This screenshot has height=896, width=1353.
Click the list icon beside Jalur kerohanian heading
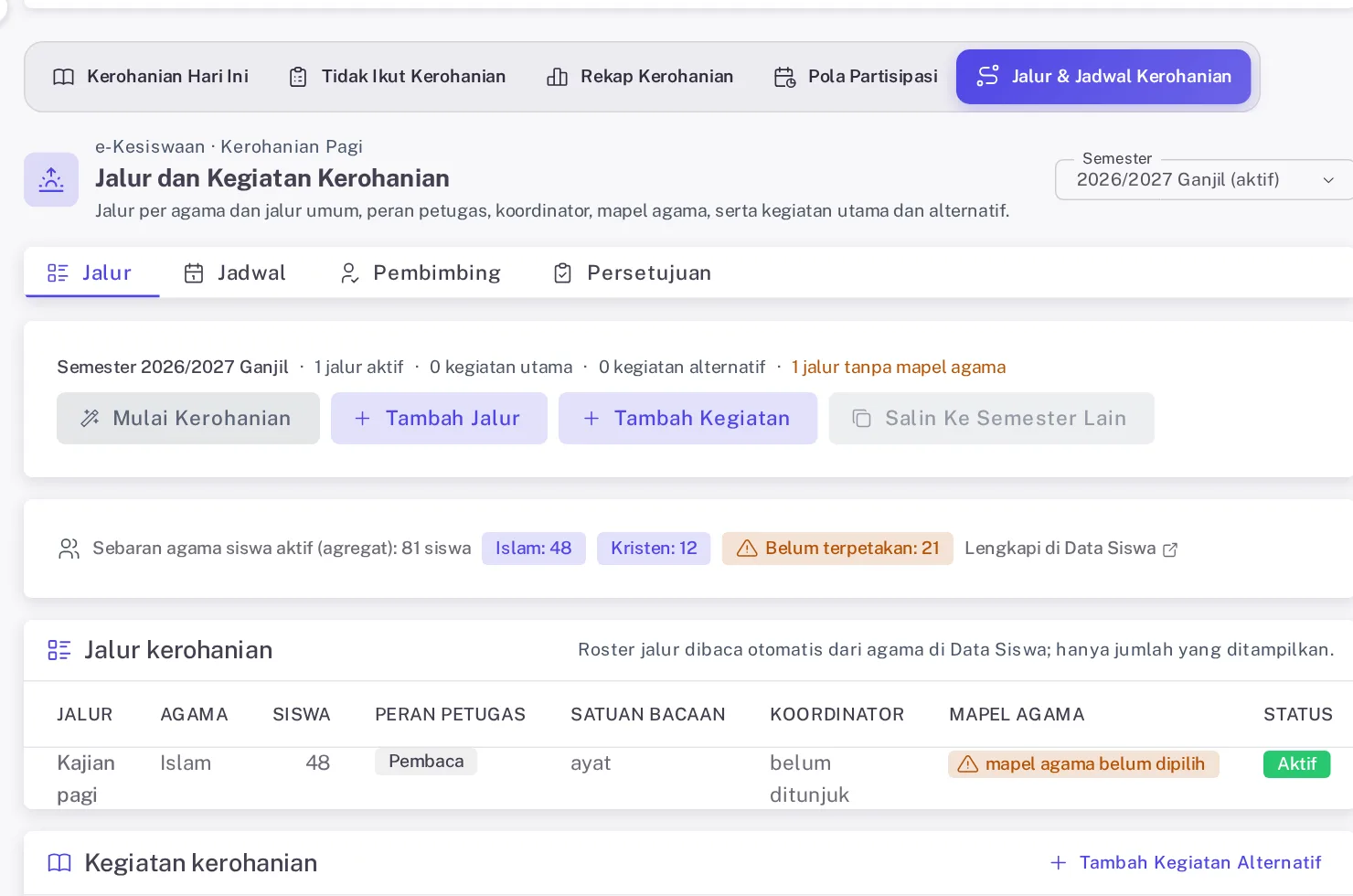(59, 650)
